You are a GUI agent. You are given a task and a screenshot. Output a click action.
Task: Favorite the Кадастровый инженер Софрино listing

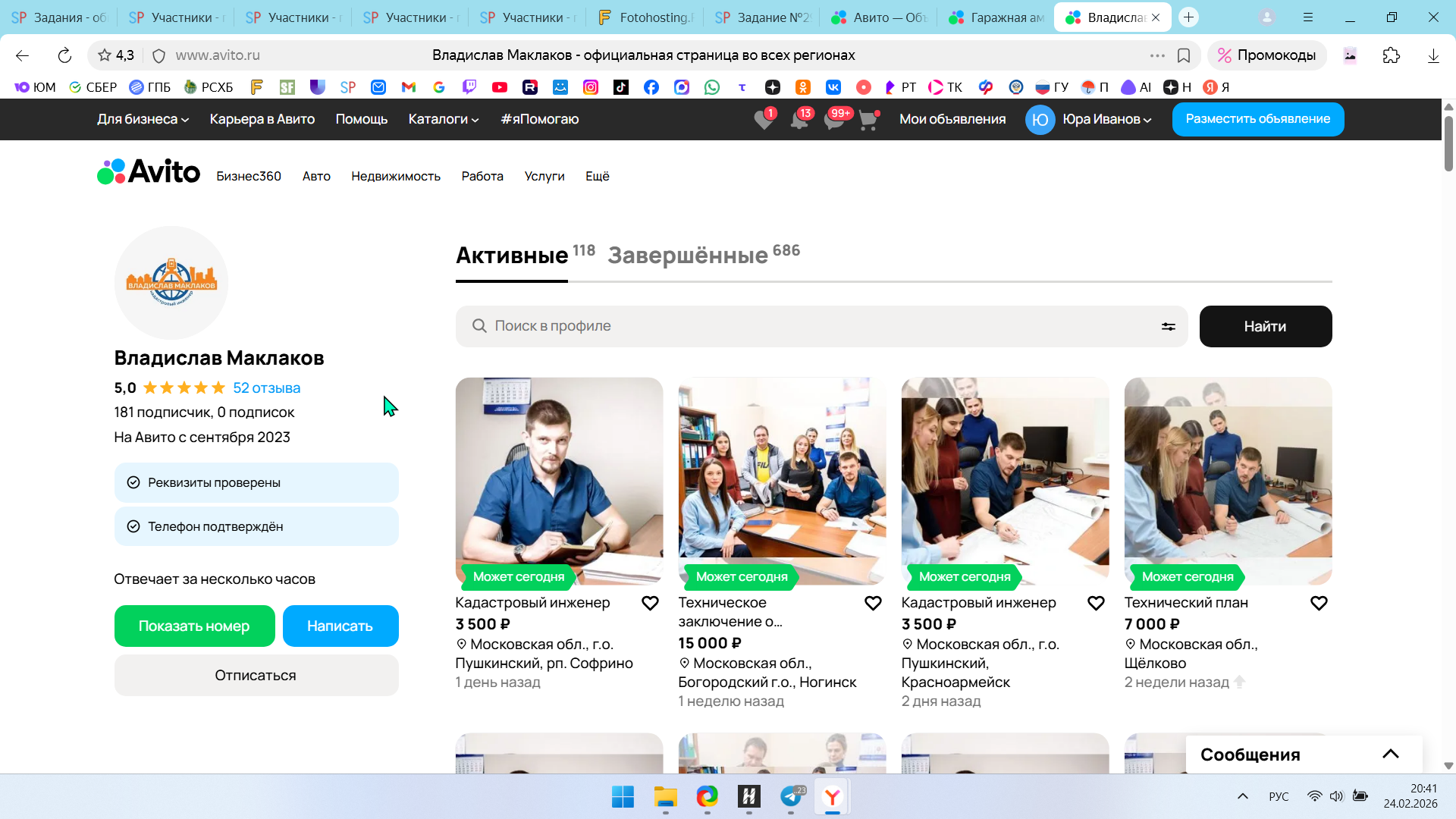coord(650,604)
